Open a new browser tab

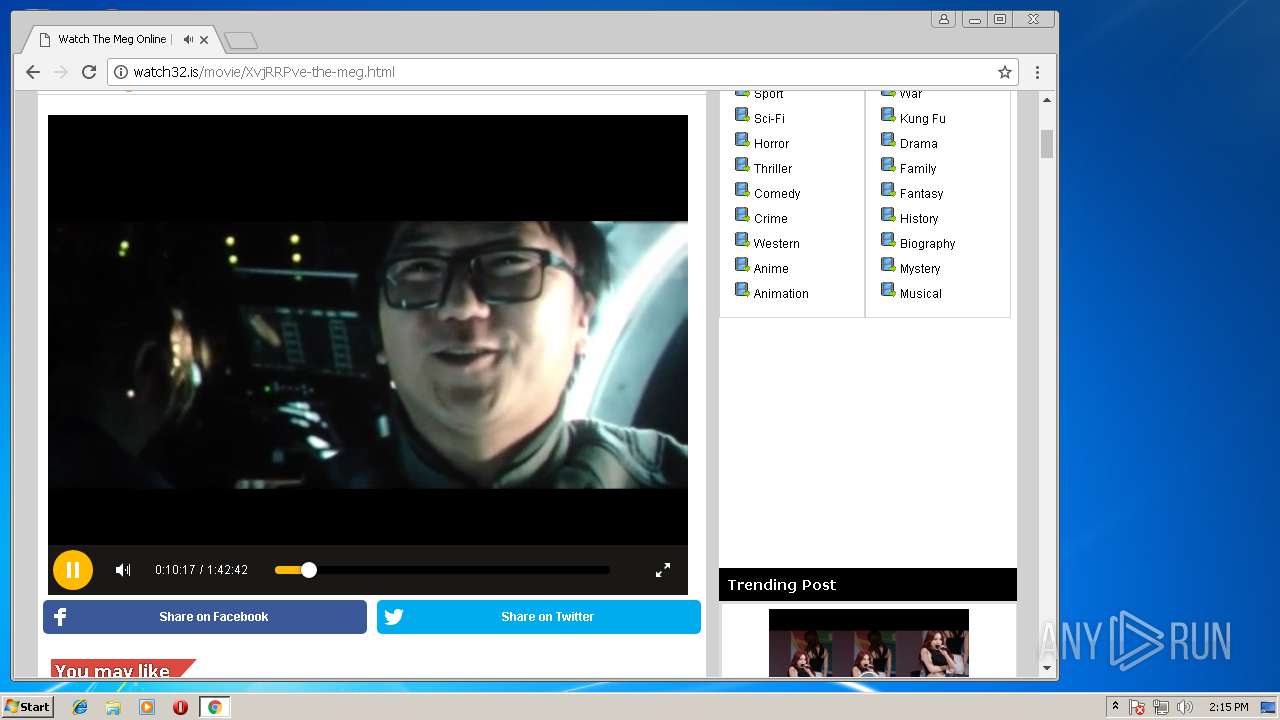pos(241,40)
